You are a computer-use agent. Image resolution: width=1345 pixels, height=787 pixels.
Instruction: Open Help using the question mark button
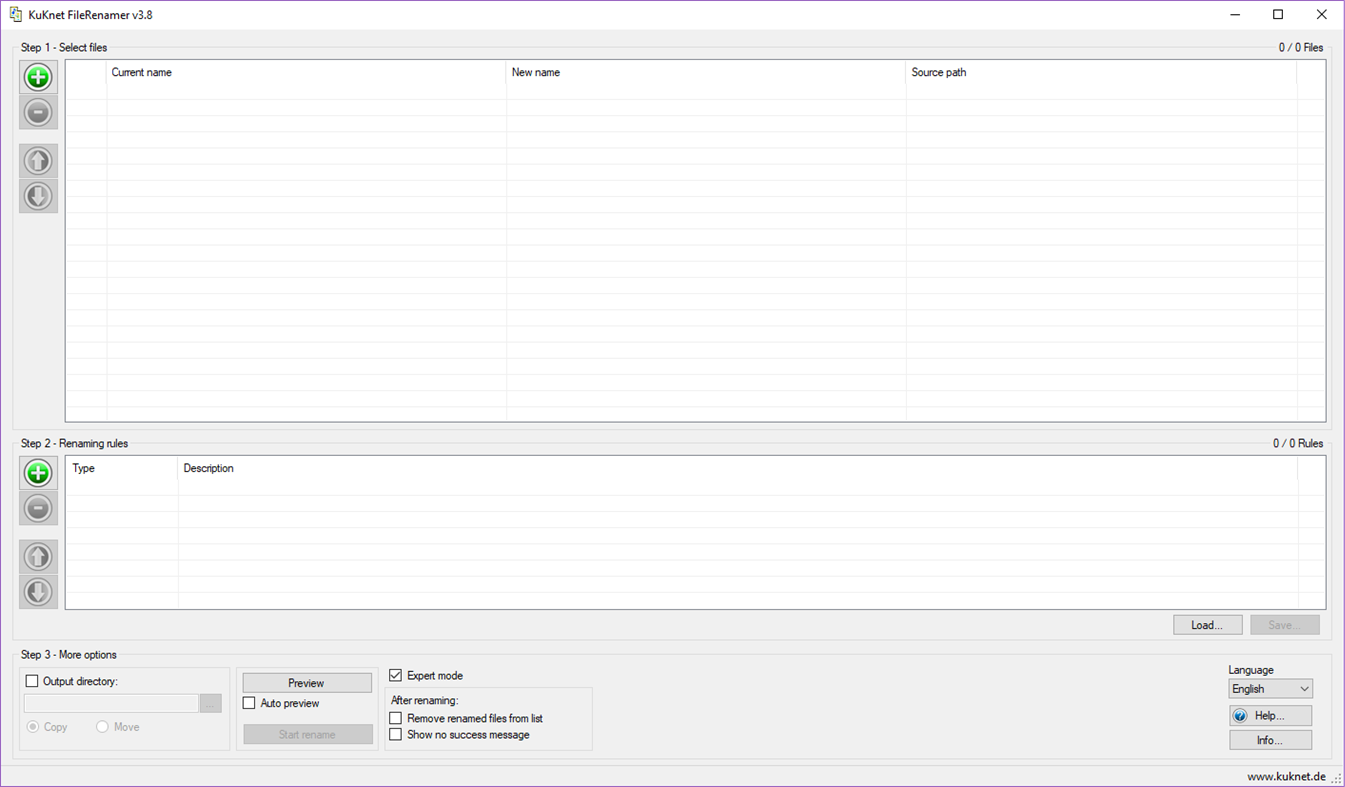click(1270, 715)
